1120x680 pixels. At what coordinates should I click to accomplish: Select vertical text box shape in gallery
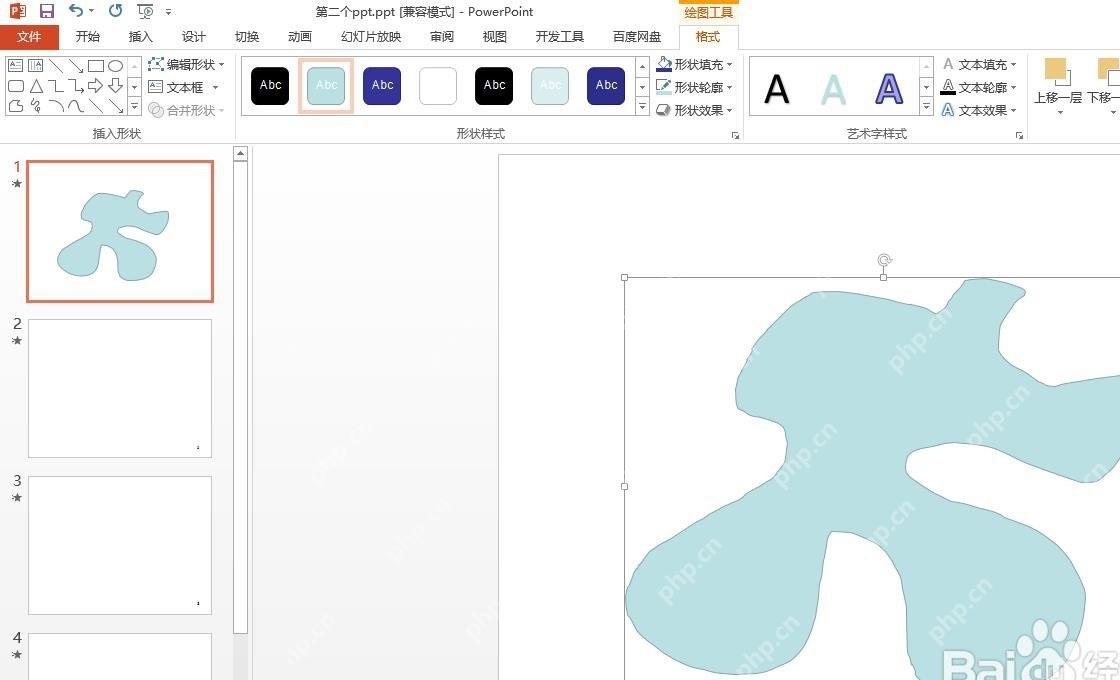pos(35,66)
